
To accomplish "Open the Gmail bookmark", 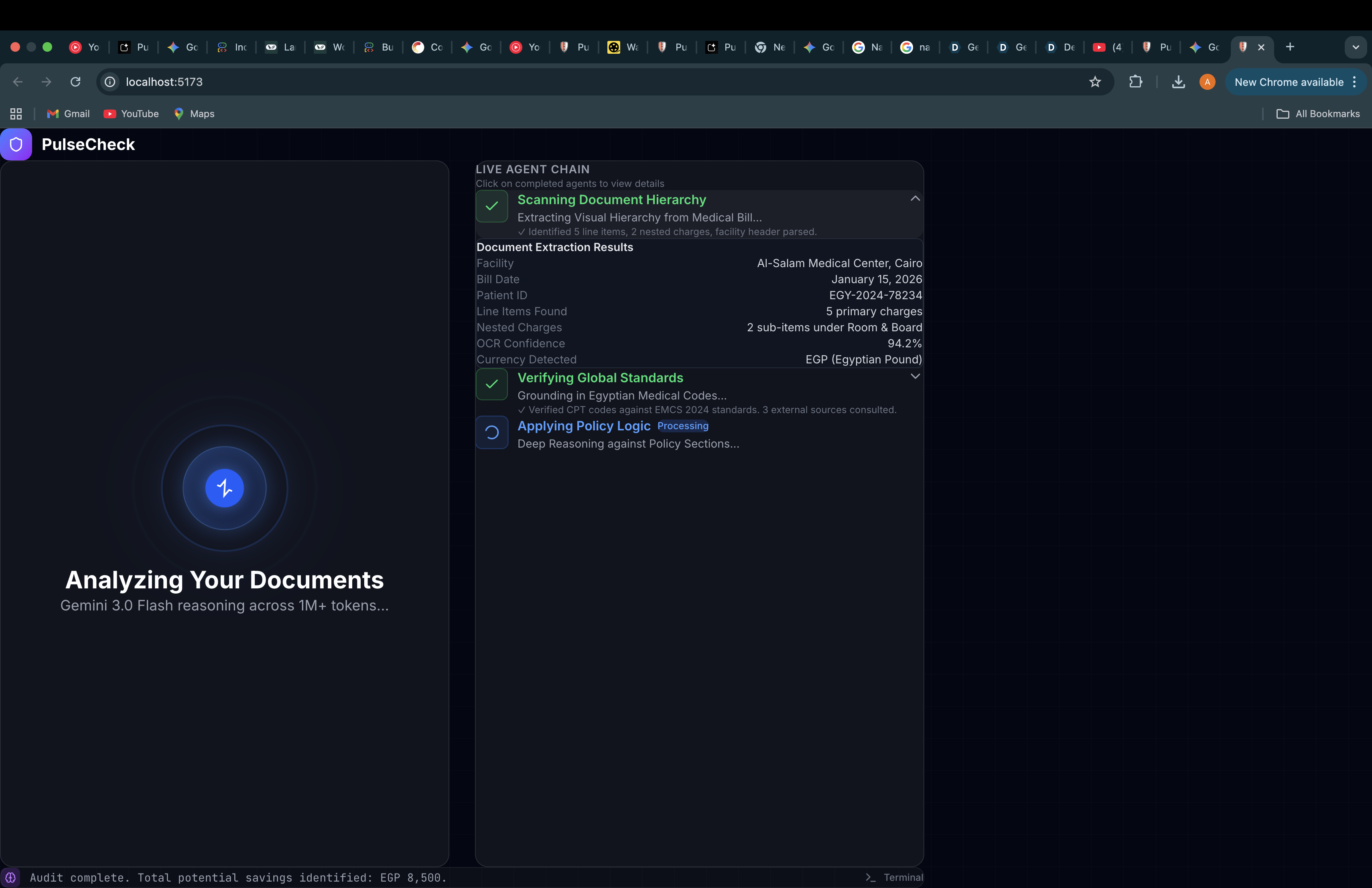I will [x=68, y=114].
